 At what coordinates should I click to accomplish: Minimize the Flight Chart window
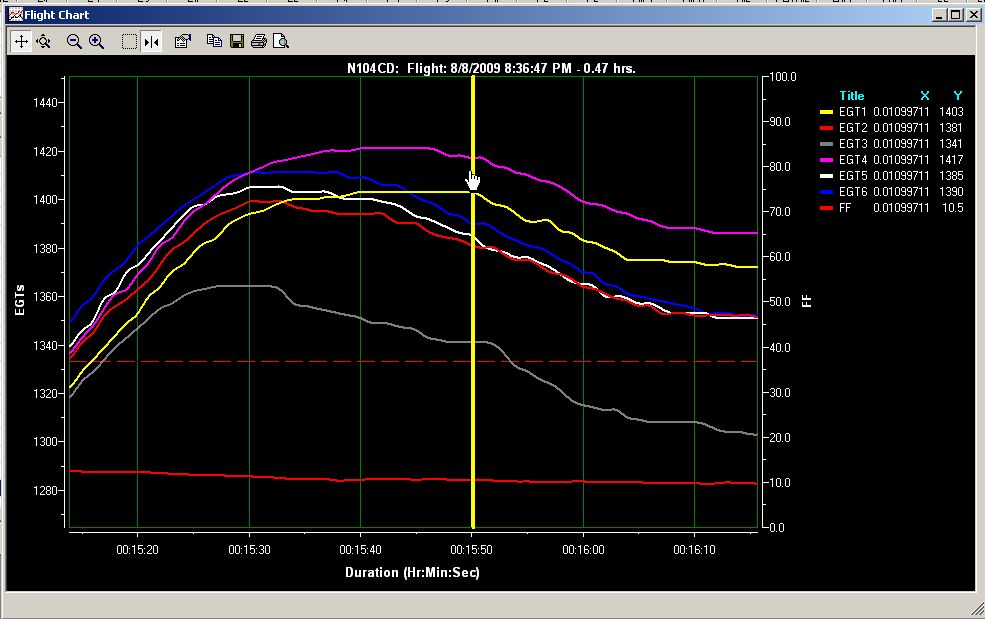[x=939, y=14]
